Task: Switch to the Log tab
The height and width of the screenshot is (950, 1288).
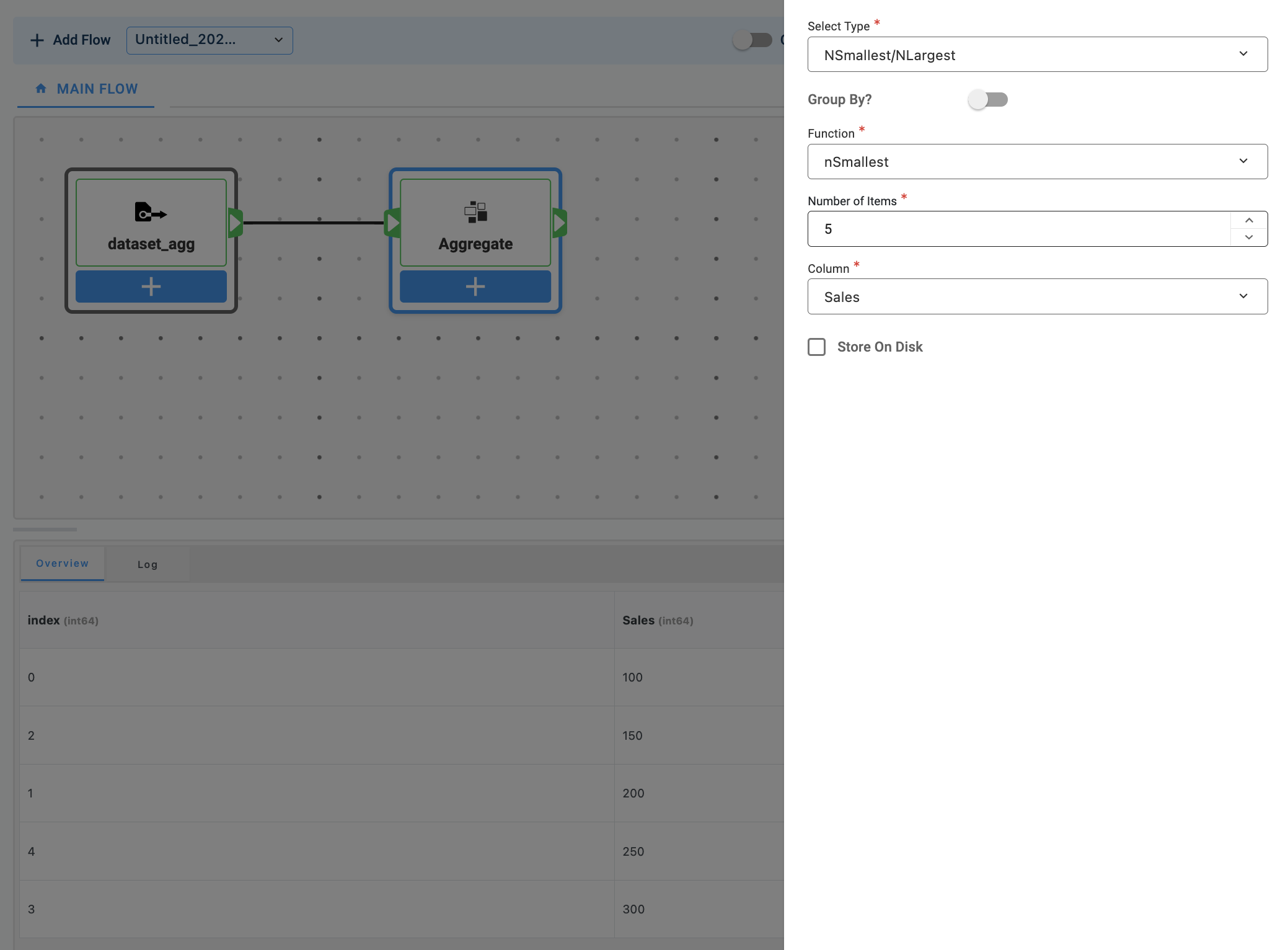Action: (148, 564)
